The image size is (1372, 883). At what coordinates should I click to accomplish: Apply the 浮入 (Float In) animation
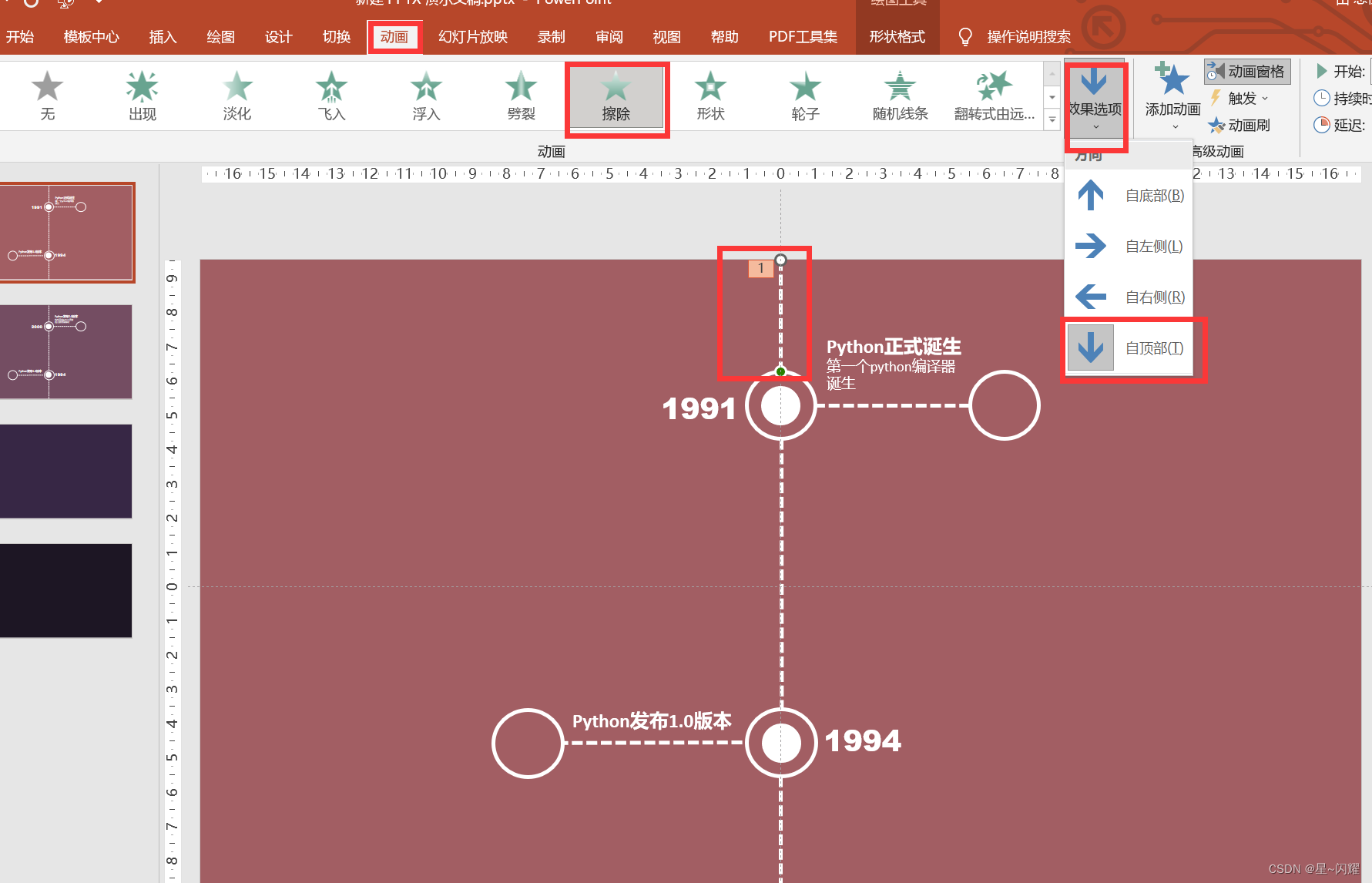(x=426, y=96)
